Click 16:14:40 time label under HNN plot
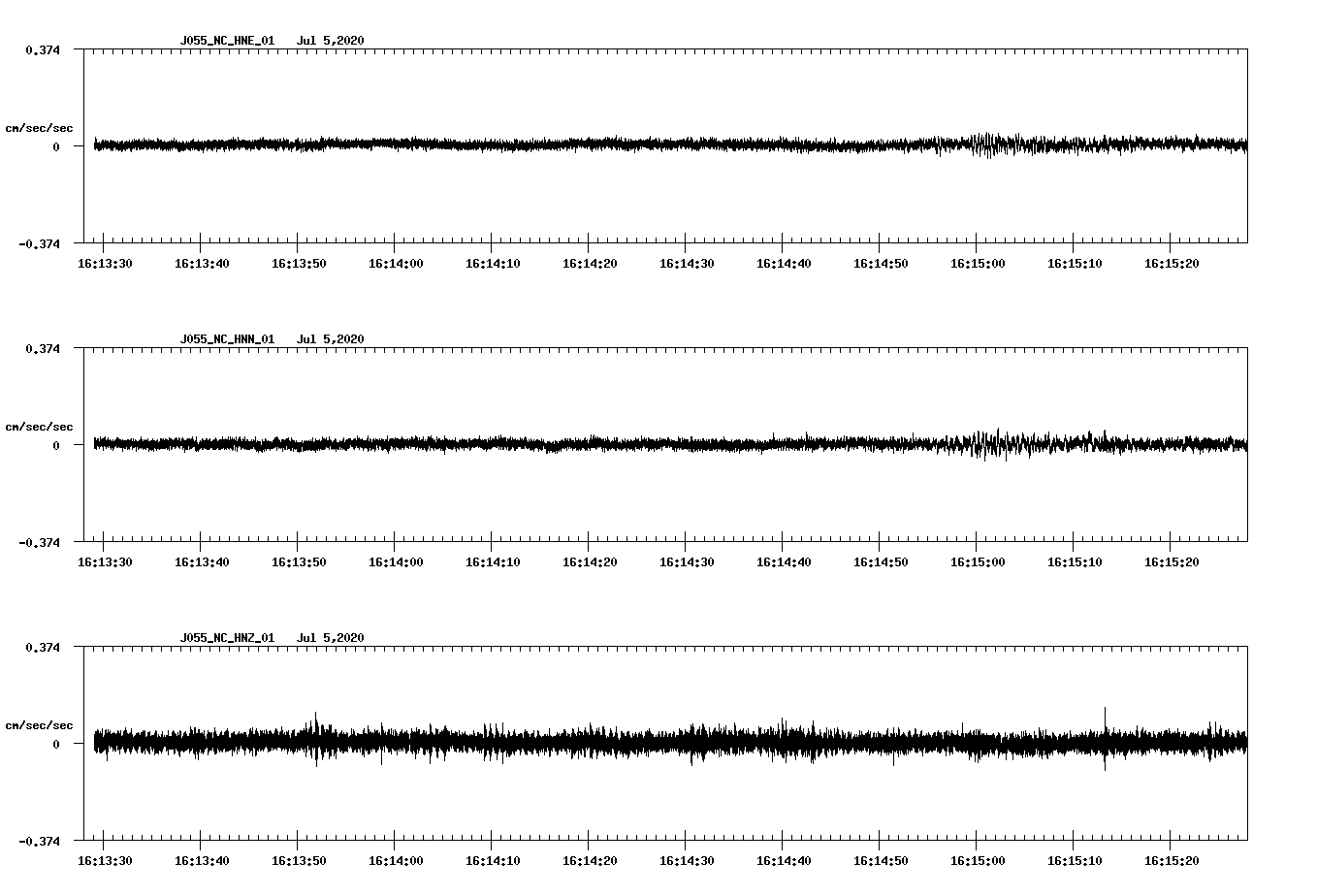The image size is (1317, 896). coord(784,562)
